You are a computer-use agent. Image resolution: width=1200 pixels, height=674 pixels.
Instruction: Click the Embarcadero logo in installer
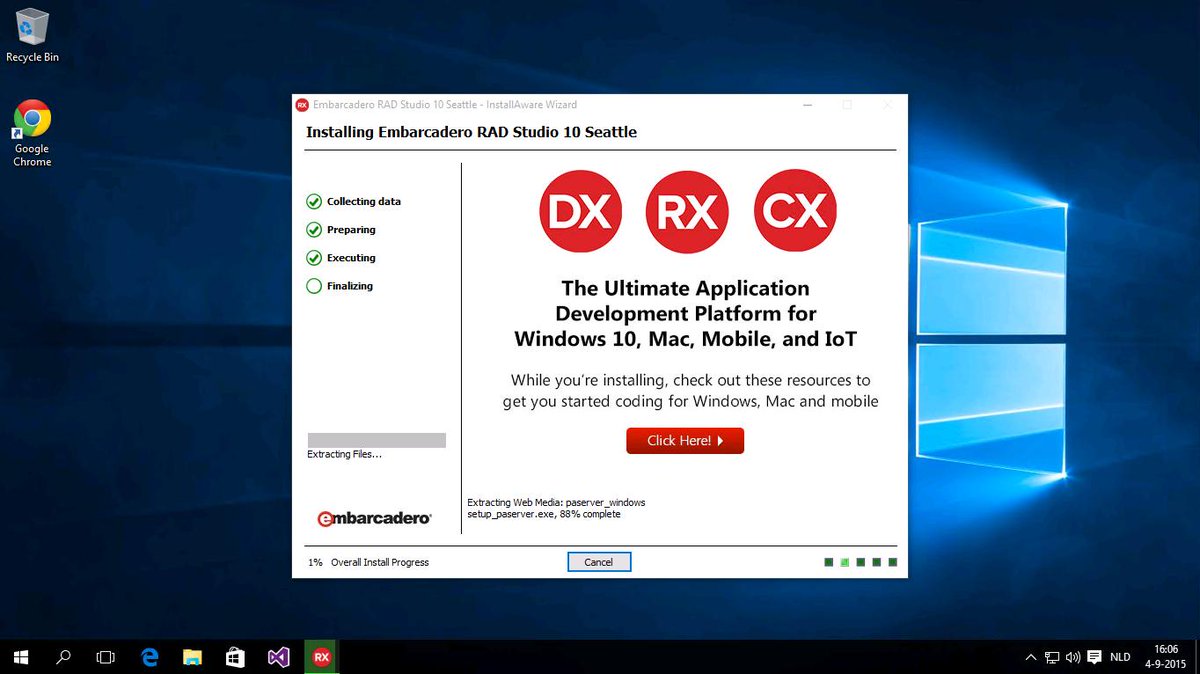pyautogui.click(x=374, y=518)
